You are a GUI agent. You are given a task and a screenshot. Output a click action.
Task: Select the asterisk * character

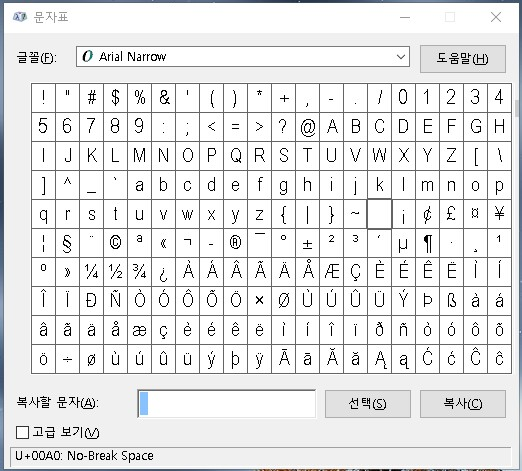point(259,98)
